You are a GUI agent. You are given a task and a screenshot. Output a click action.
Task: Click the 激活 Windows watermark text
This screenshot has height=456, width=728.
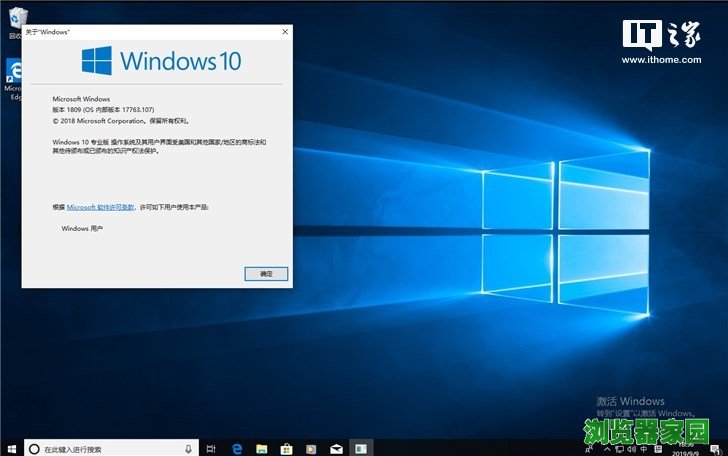(x=630, y=401)
